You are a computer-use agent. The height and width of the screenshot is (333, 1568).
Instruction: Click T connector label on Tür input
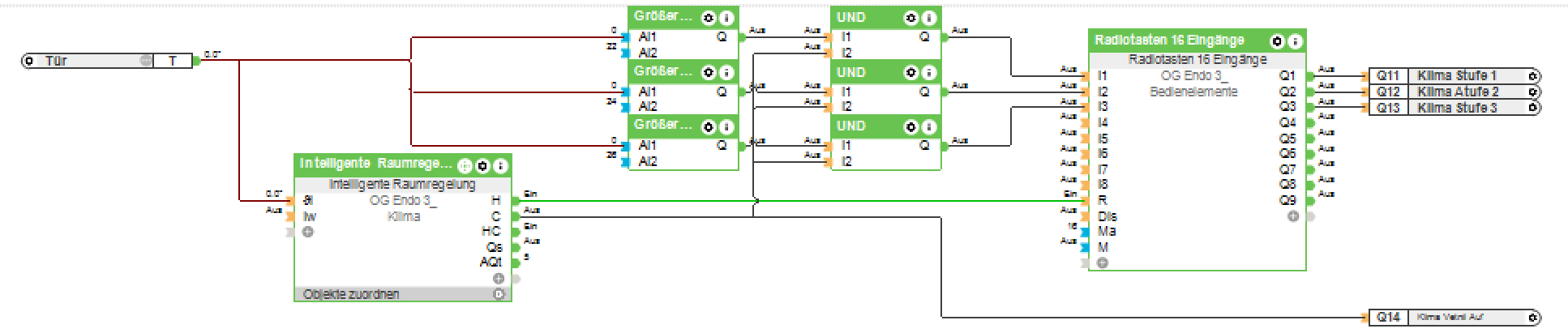pyautogui.click(x=173, y=61)
